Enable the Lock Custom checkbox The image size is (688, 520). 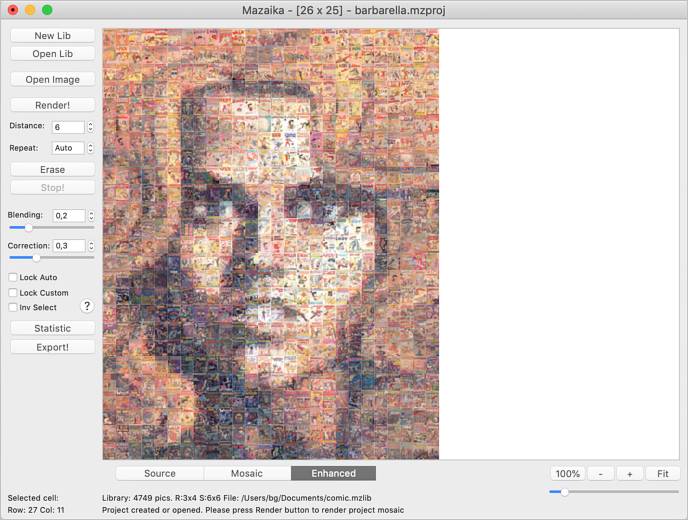tap(13, 293)
